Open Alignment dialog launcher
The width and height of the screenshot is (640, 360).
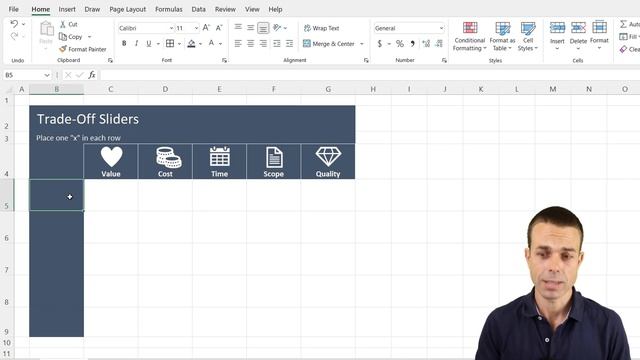(366, 60)
